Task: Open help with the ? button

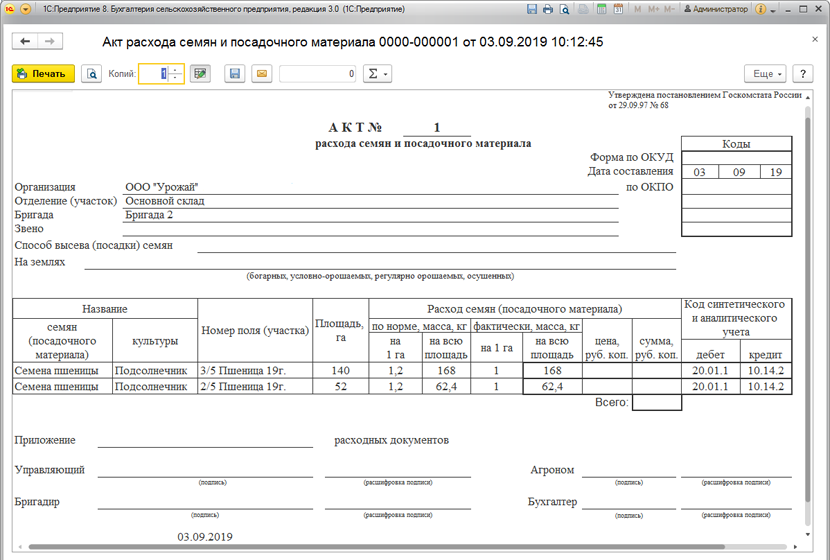Action: (x=803, y=74)
